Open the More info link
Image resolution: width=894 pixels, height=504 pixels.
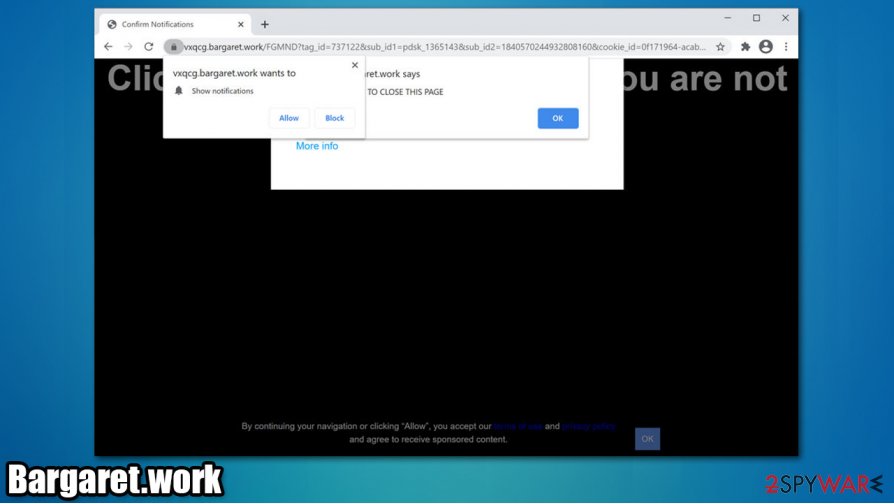(317, 146)
